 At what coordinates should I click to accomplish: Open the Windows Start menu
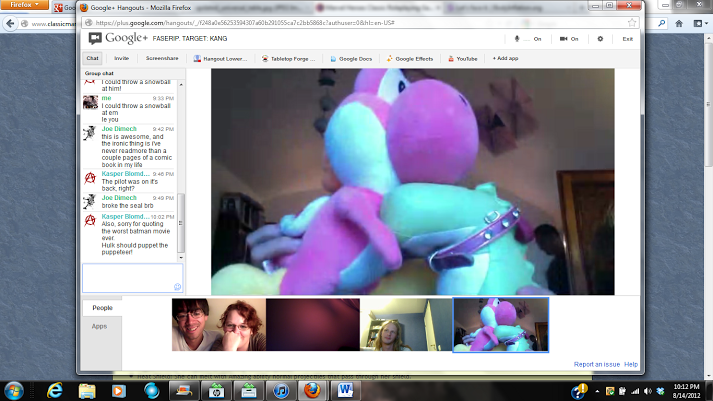14,391
